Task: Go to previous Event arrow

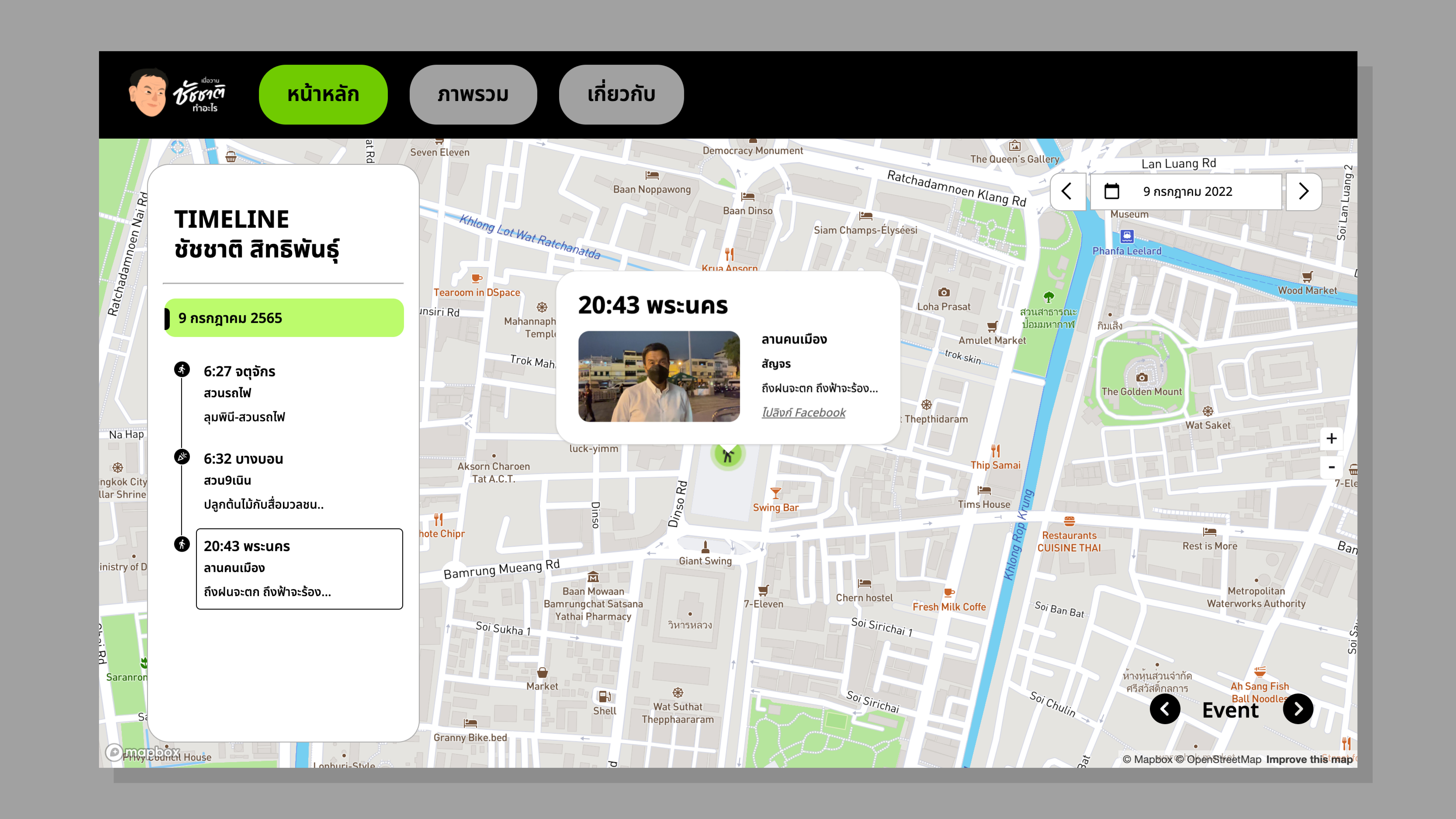Action: tap(1165, 709)
